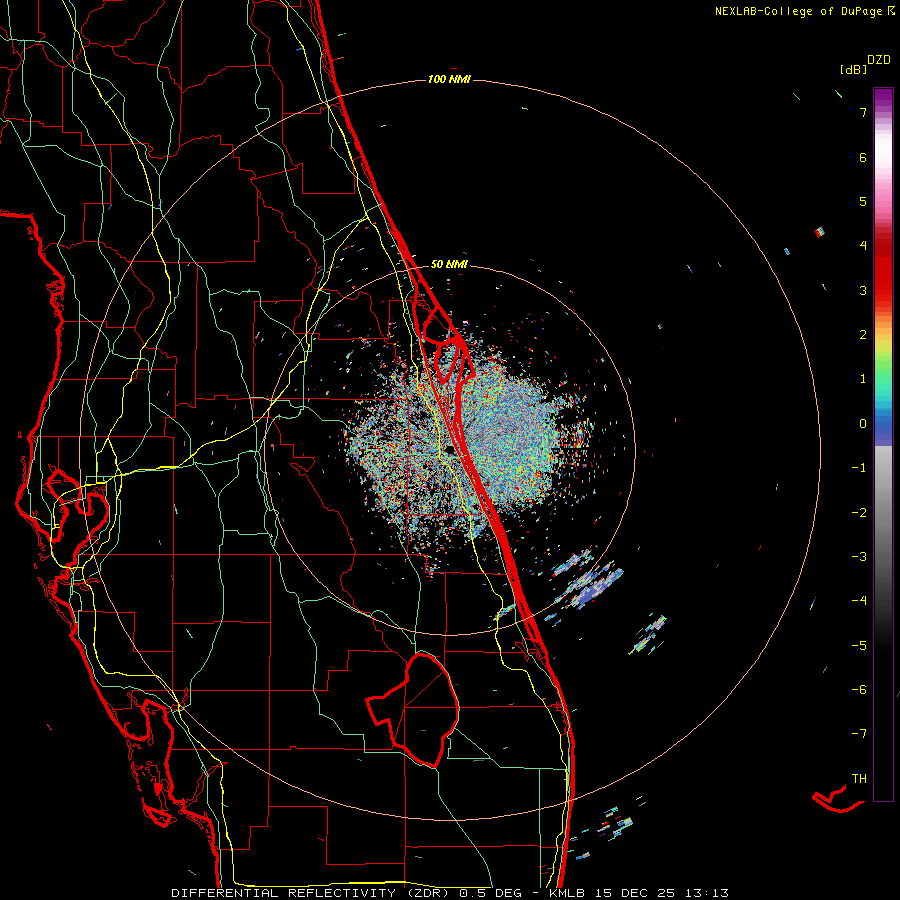This screenshot has height=900, width=900.
Task: Click the "7" value on color scale
Action: (863, 112)
